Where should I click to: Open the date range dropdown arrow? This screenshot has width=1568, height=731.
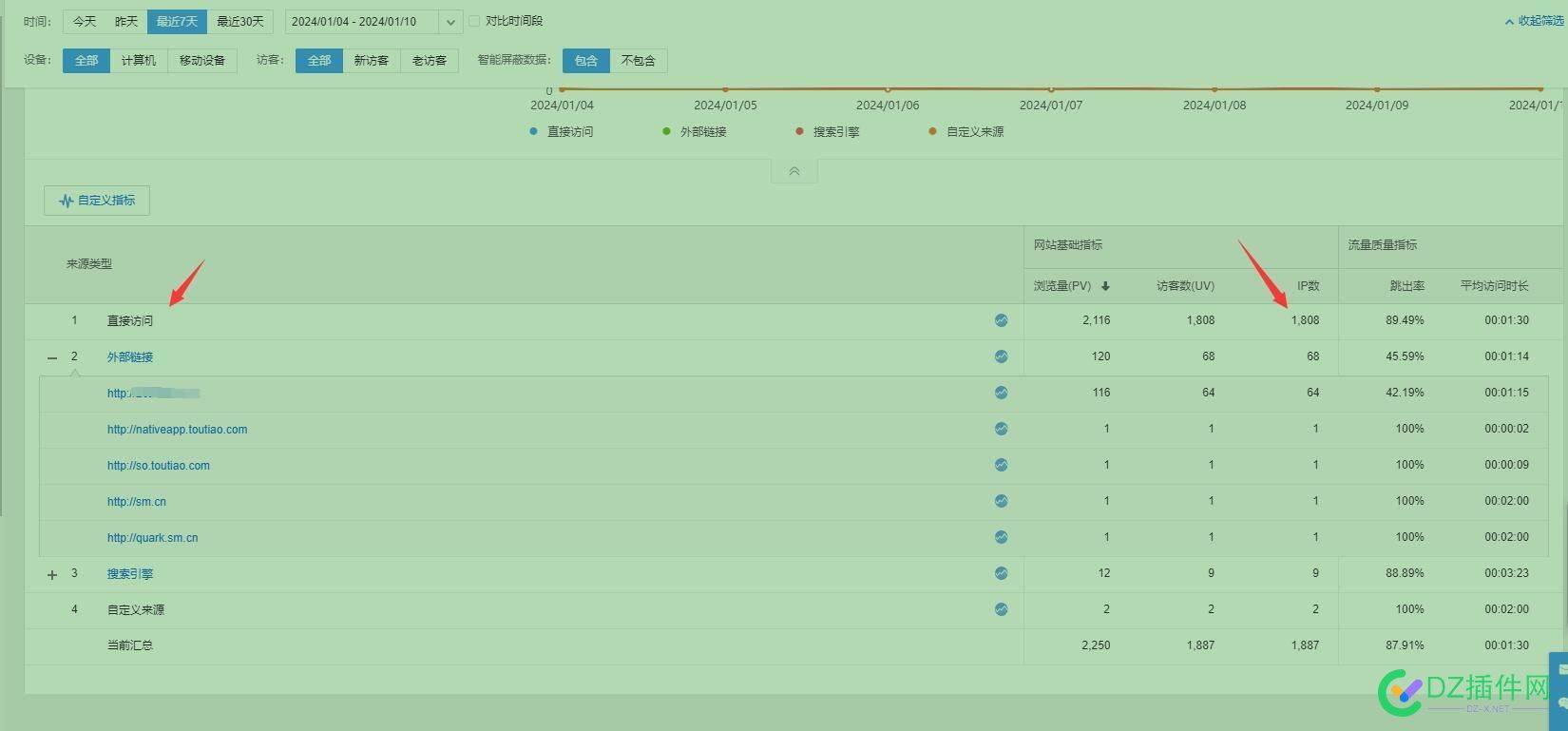450,21
